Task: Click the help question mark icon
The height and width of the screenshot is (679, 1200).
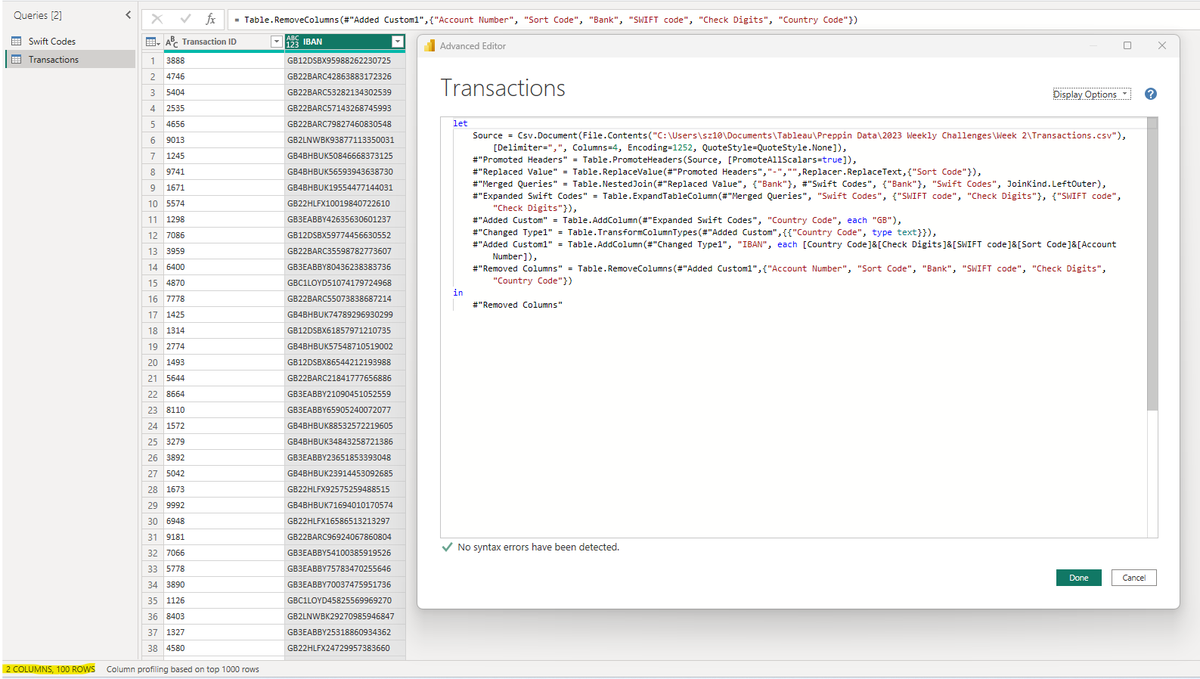Action: [1150, 94]
